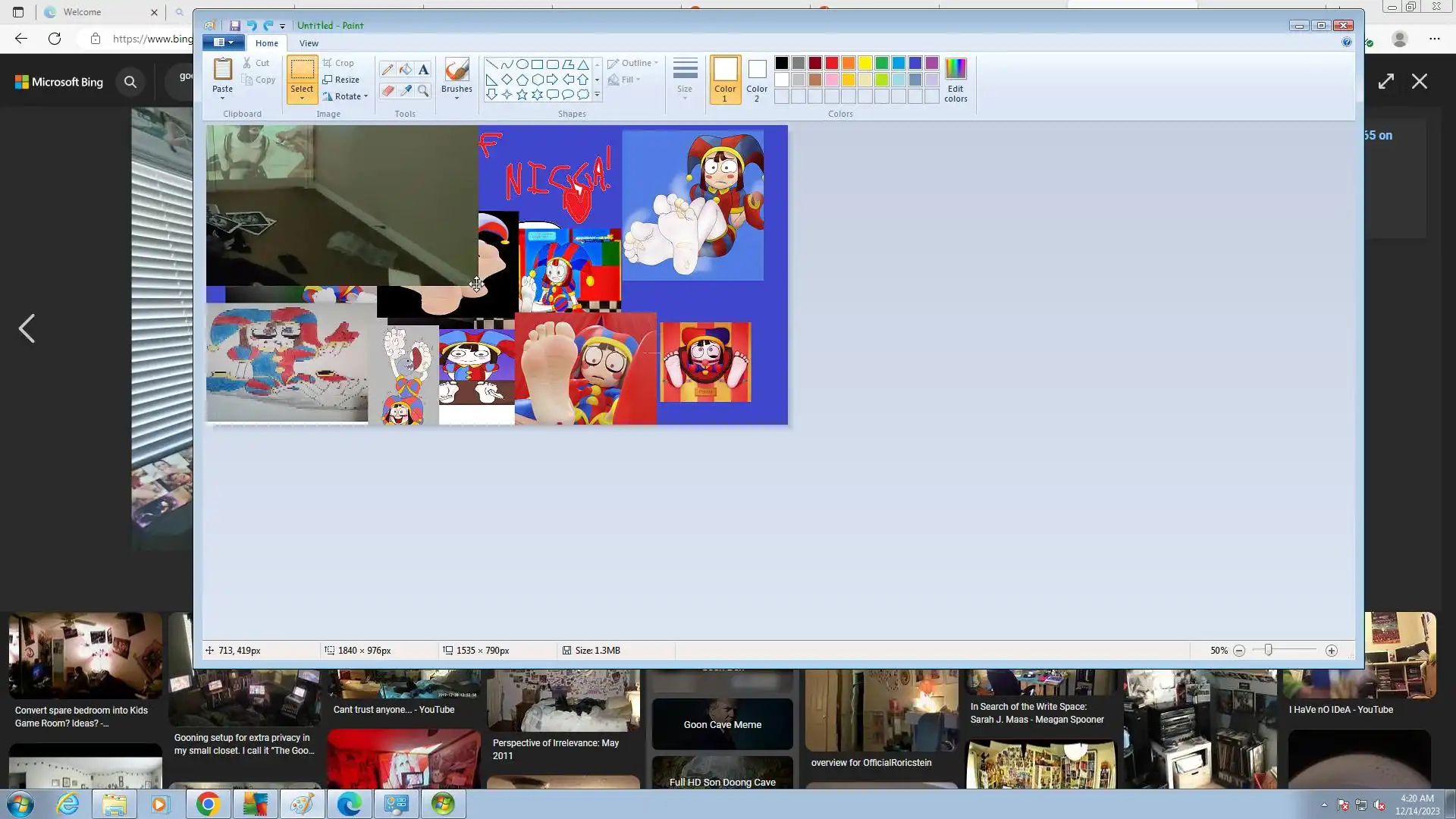This screenshot has height=819, width=1456.
Task: Click the Save icon in title bar
Action: coord(235,25)
